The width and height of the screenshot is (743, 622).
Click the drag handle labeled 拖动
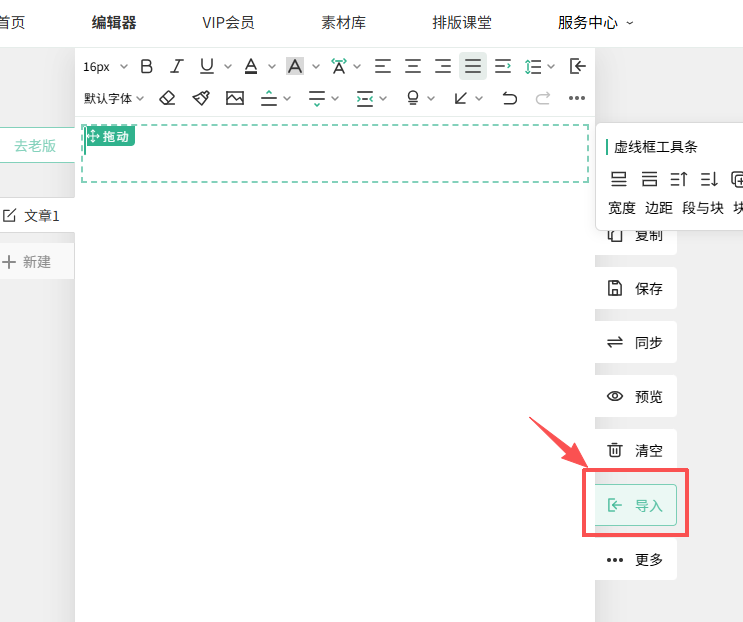click(x=109, y=136)
